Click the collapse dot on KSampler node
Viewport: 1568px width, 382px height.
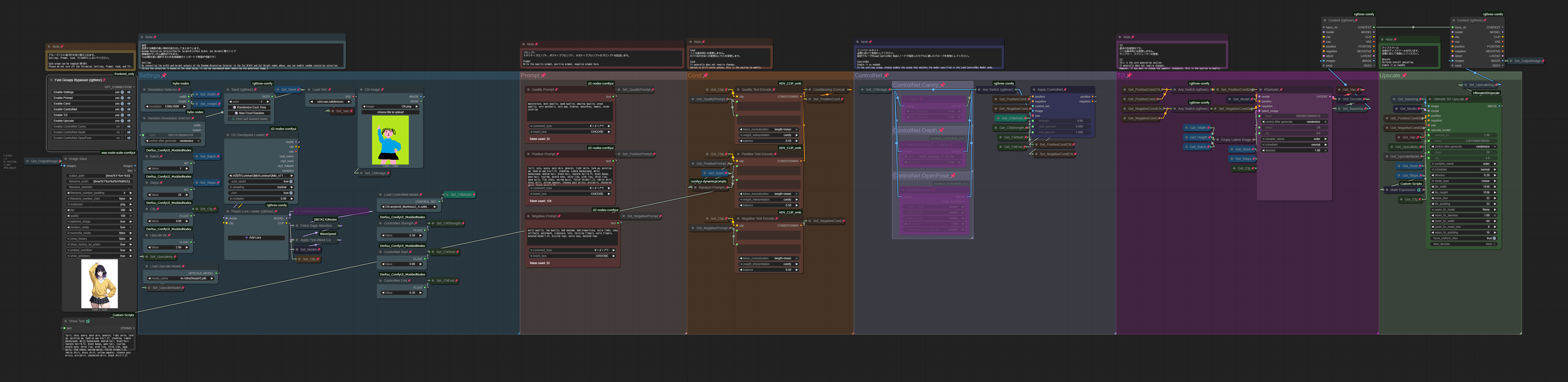tap(1260, 90)
